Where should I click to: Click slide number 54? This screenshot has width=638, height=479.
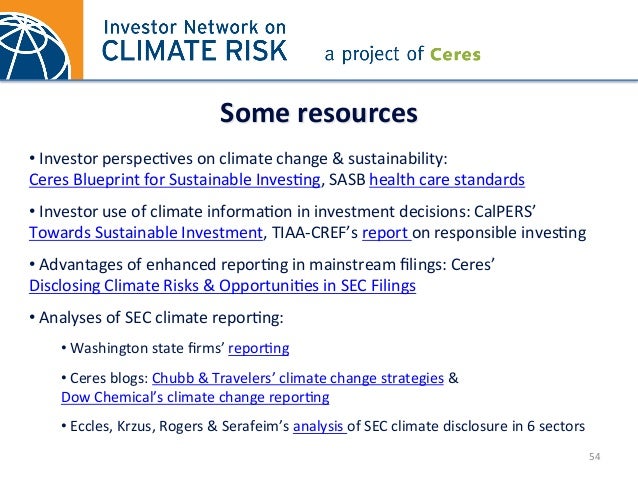coord(594,457)
